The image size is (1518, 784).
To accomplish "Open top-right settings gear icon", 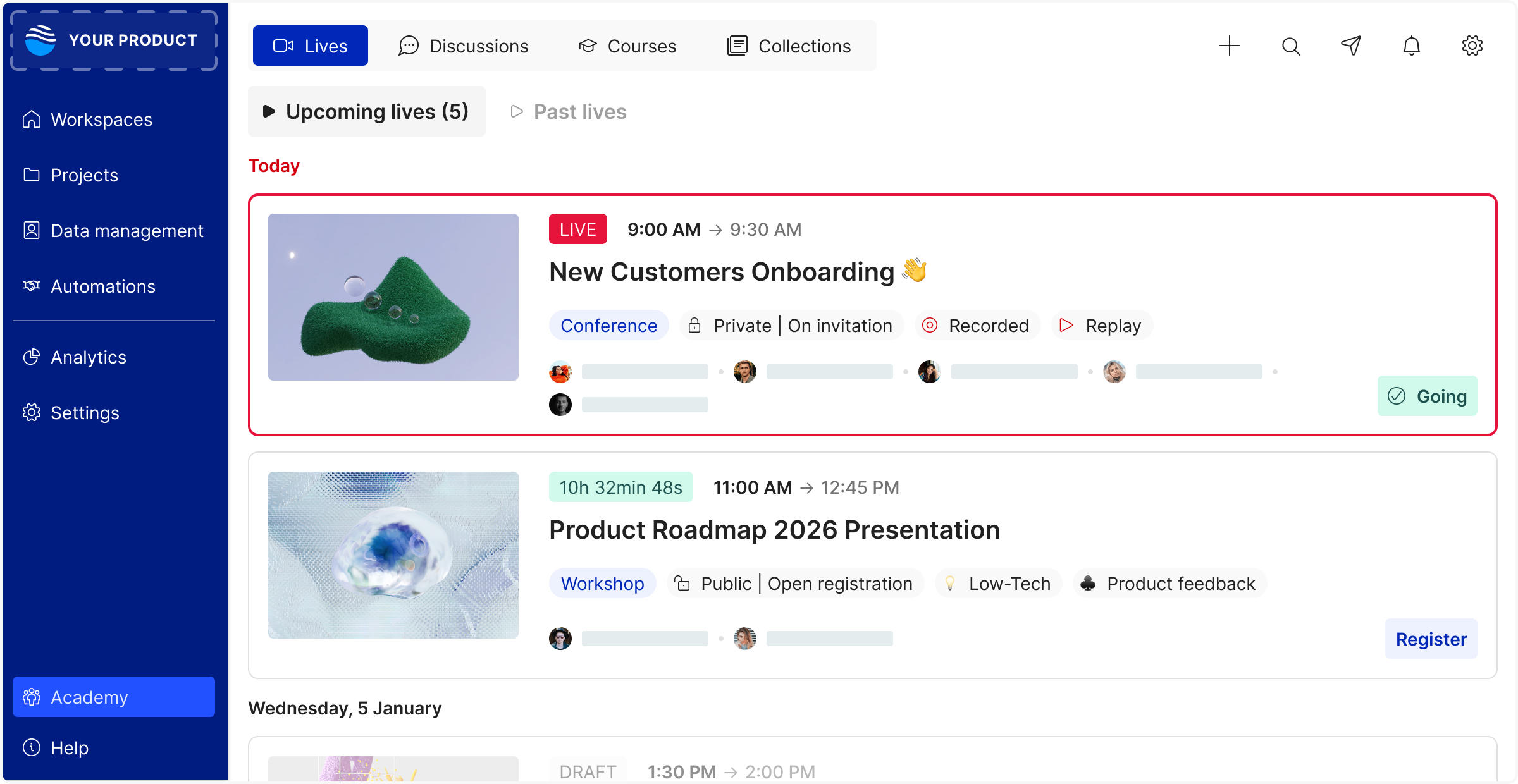I will [x=1472, y=46].
